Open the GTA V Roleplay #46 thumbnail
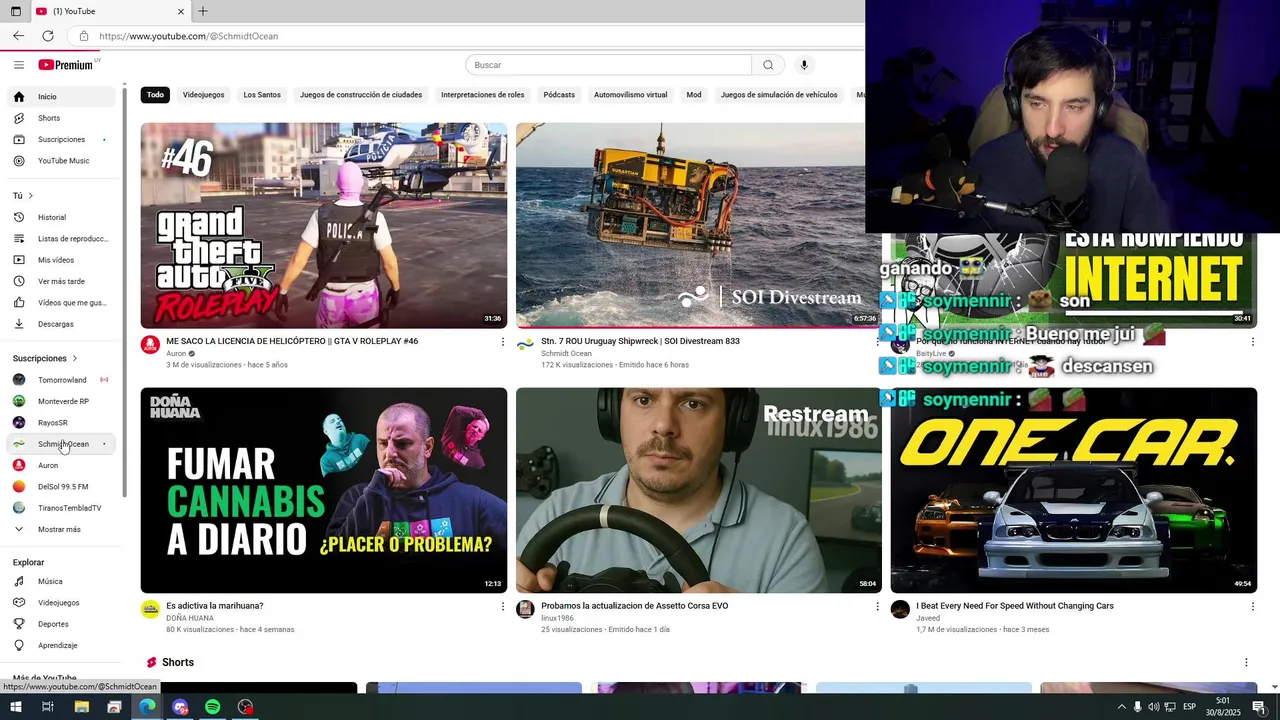1280x720 pixels. point(324,225)
